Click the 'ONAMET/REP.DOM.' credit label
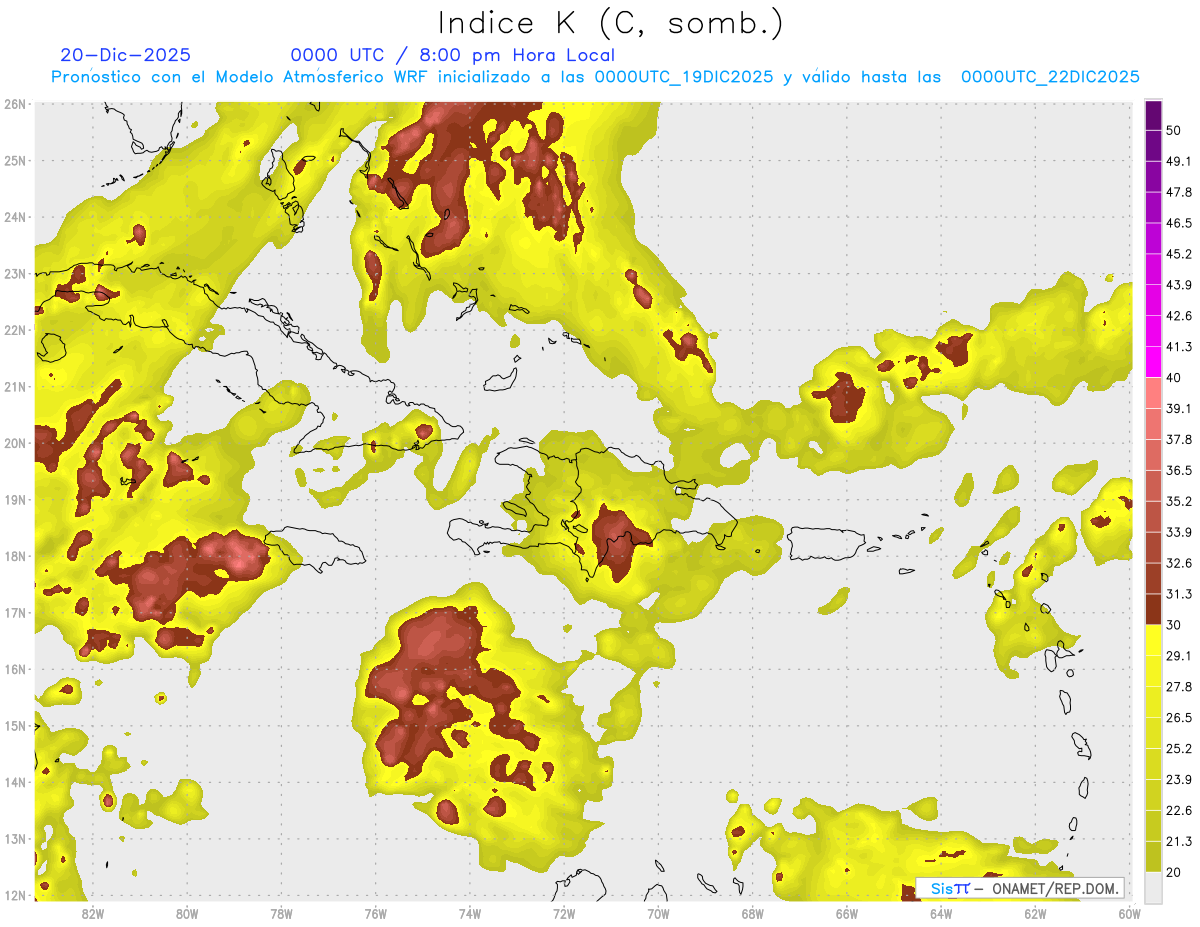The height and width of the screenshot is (927, 1200). pyautogui.click(x=1054, y=888)
